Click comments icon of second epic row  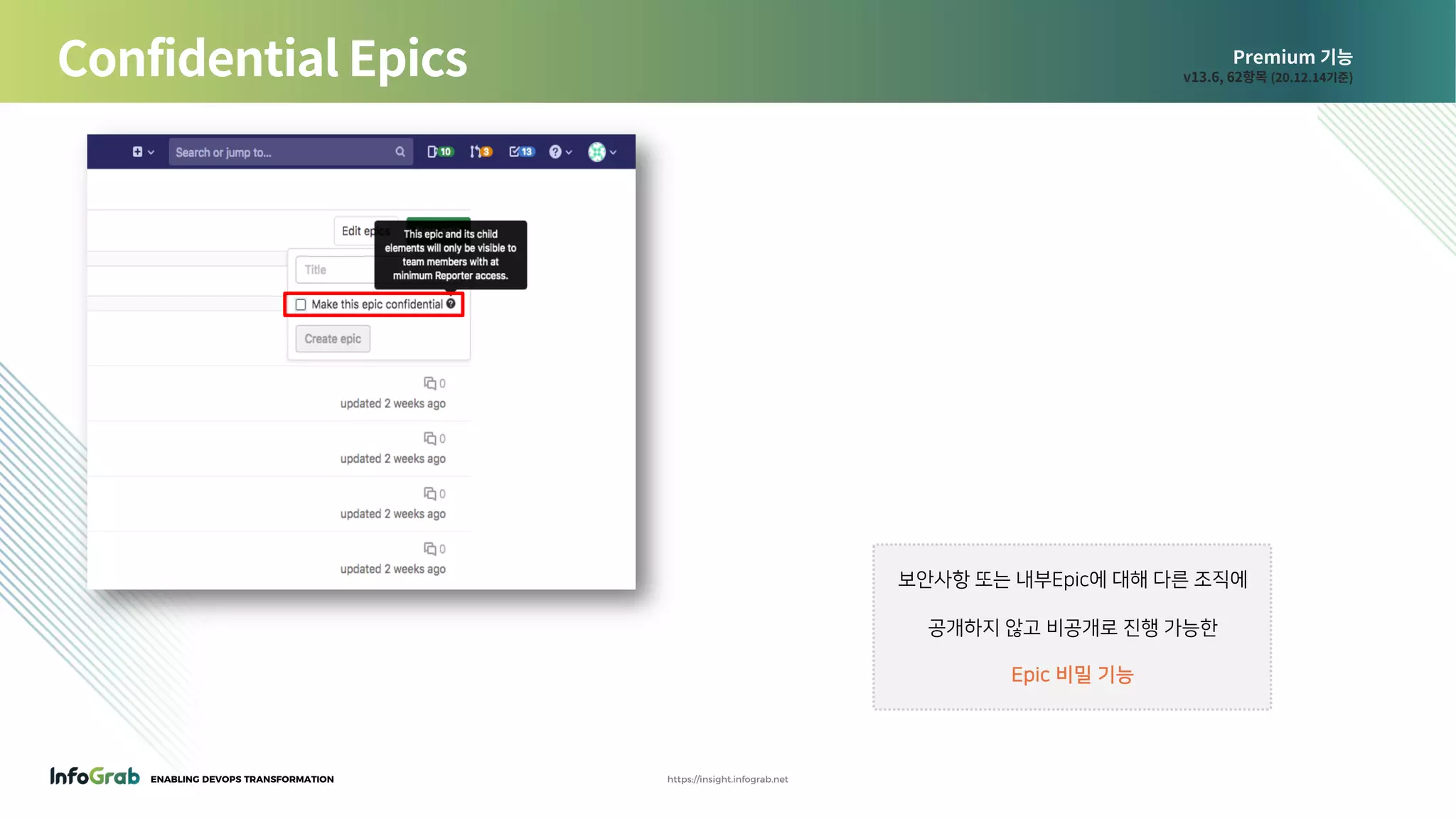pyautogui.click(x=430, y=439)
